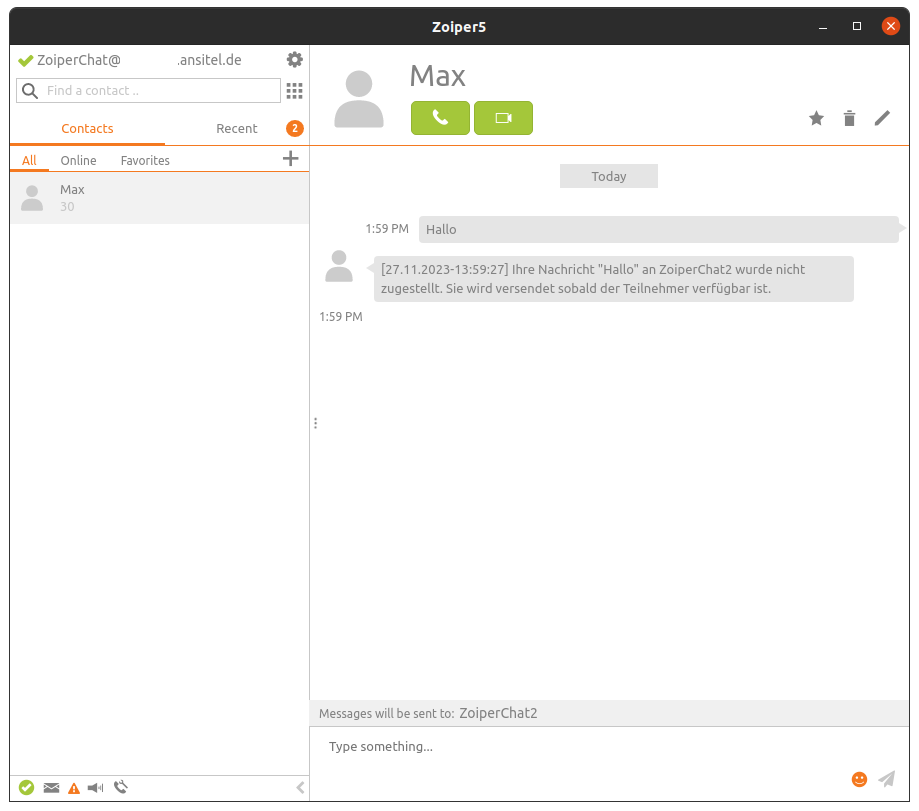Click the orange warning triangle icon
The width and height of the screenshot is (919, 811).
[74, 788]
